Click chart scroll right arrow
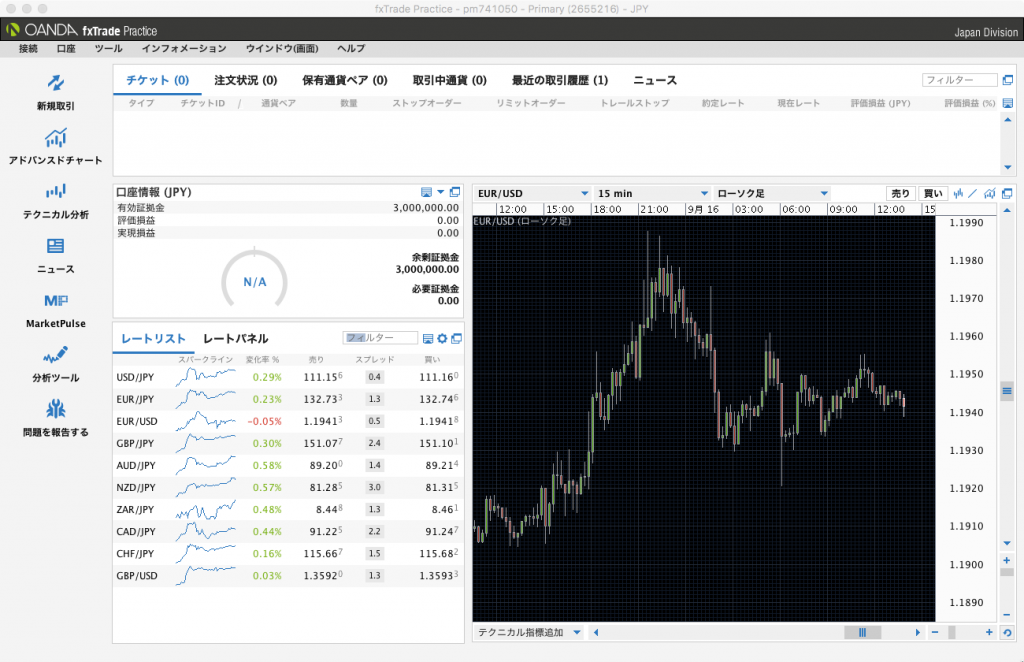 918,632
